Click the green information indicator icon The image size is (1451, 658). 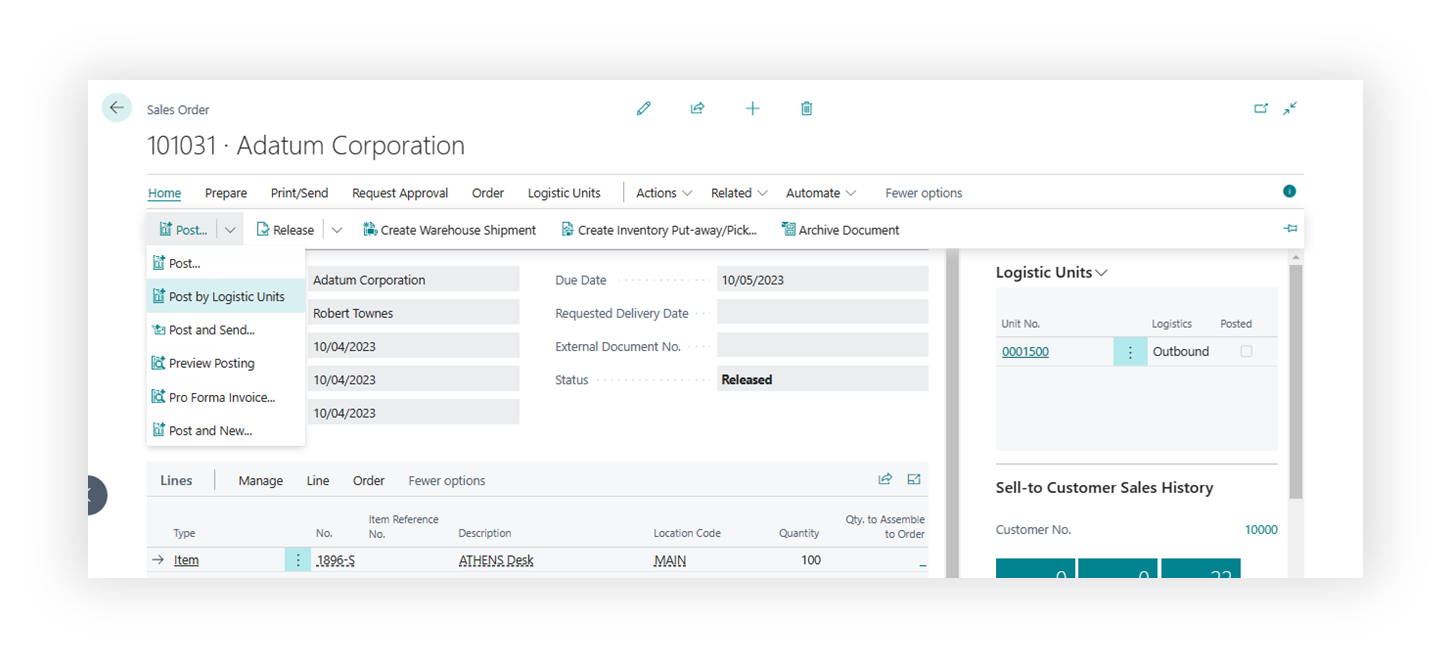[1289, 191]
